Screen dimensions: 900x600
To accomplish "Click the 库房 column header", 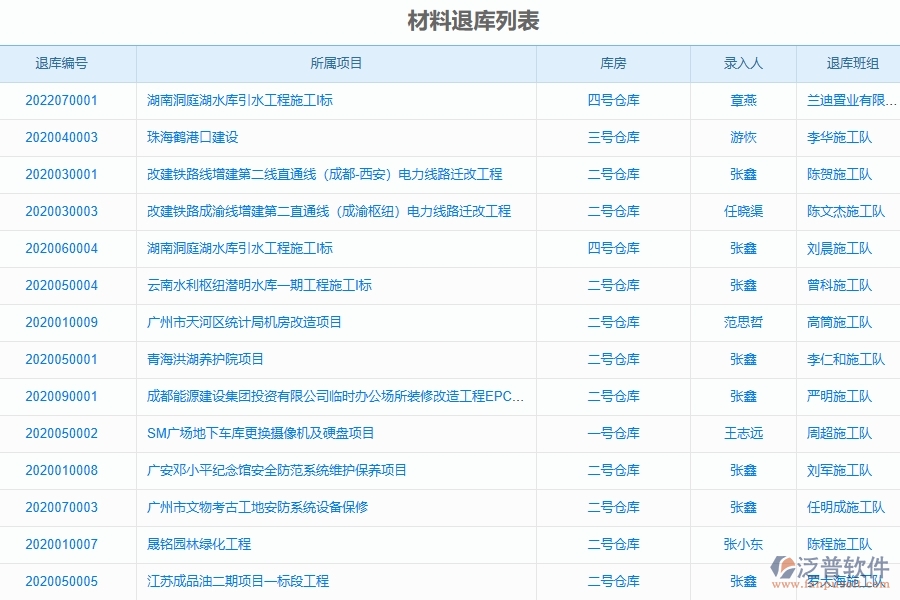I will 614,62.
